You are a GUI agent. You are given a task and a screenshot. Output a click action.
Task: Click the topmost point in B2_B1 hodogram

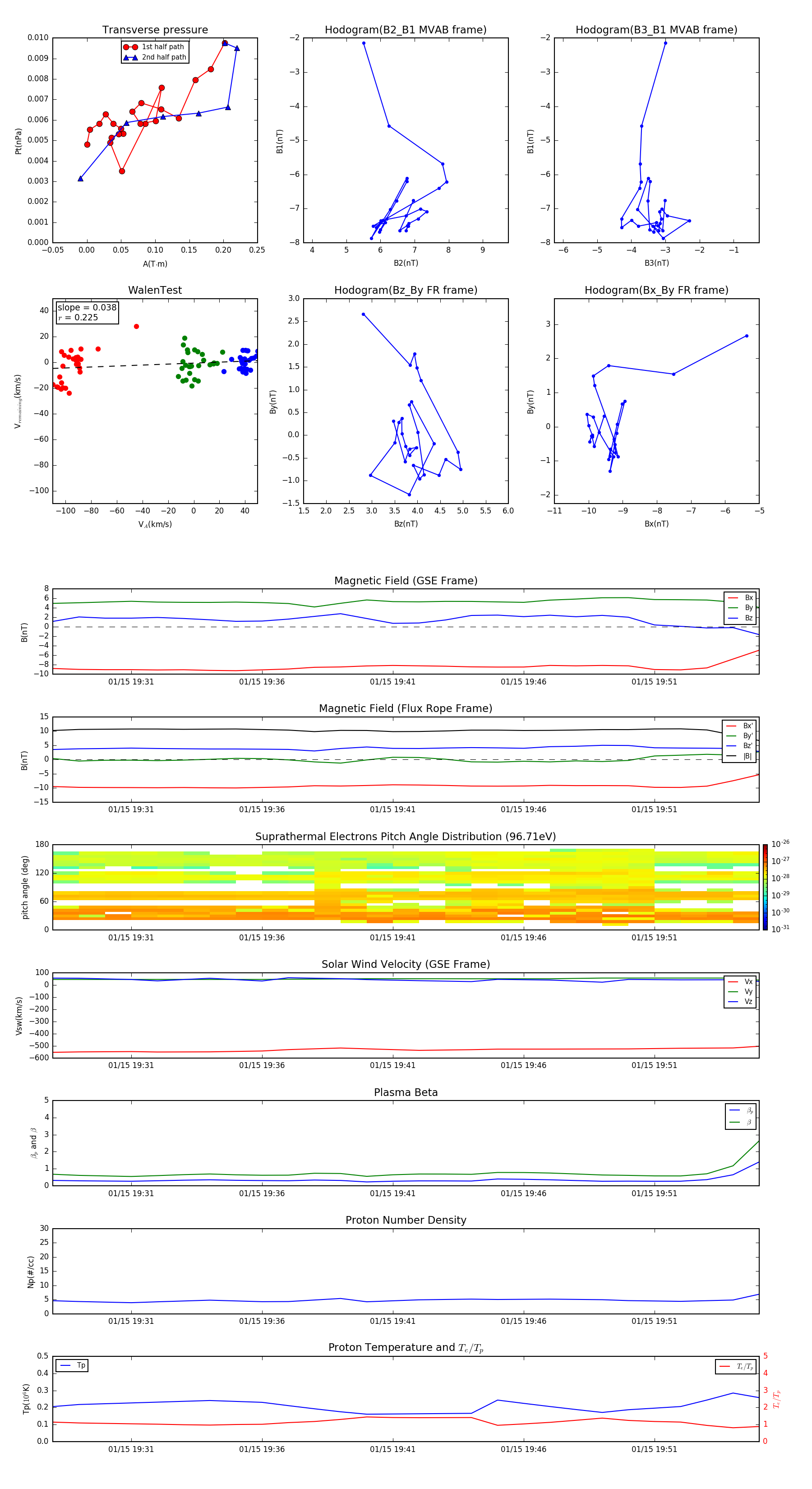364,43
